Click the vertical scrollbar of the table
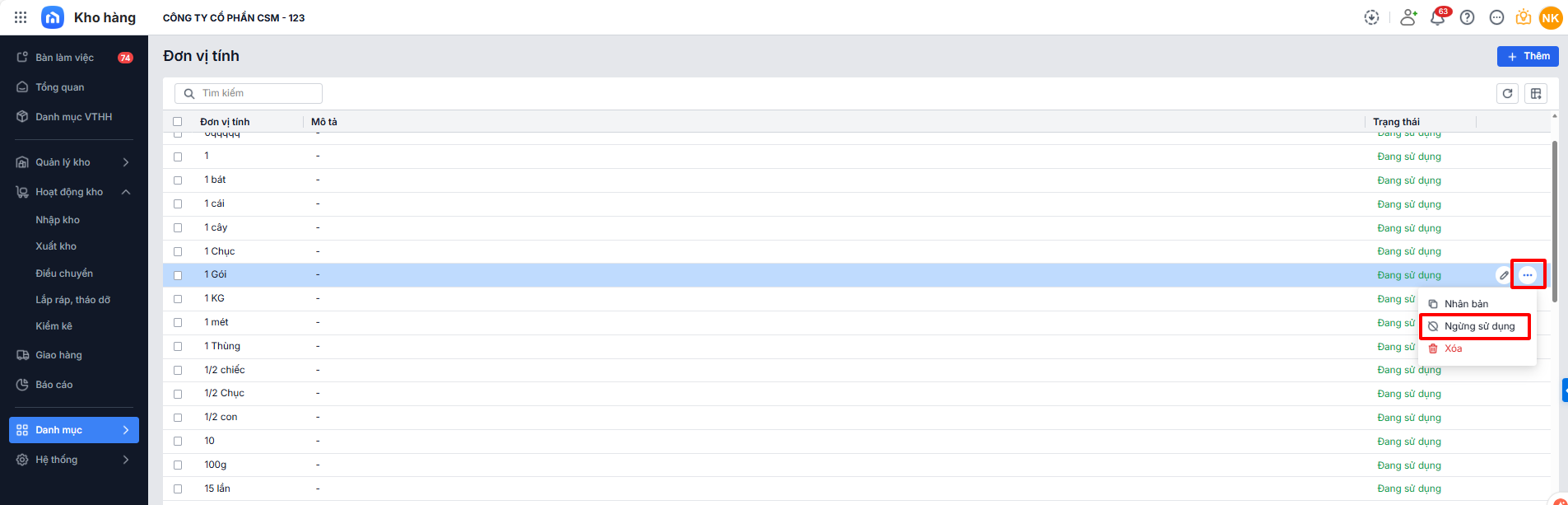The height and width of the screenshot is (505, 1568). point(1554,222)
